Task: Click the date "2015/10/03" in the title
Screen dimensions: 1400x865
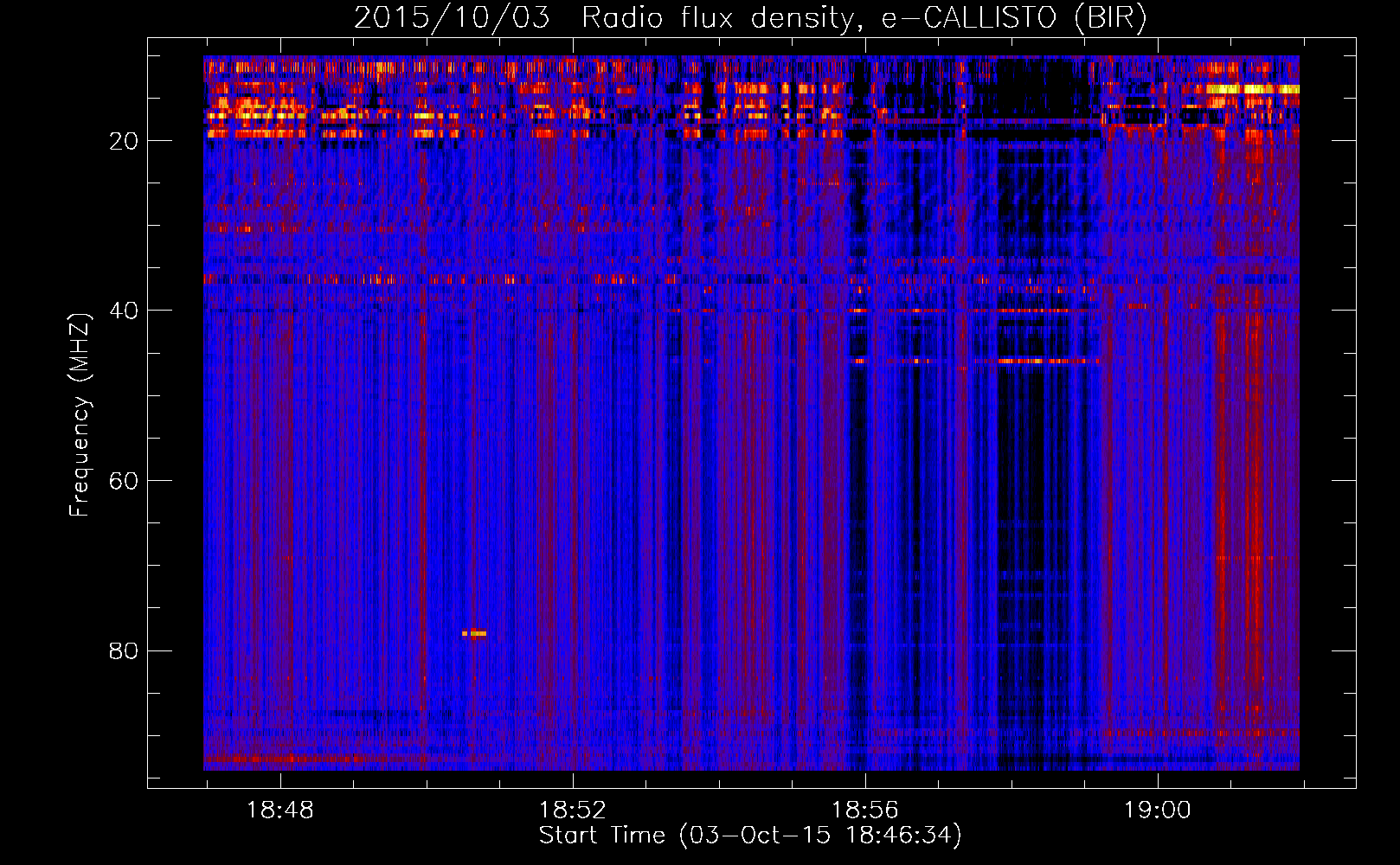Action: [x=451, y=18]
